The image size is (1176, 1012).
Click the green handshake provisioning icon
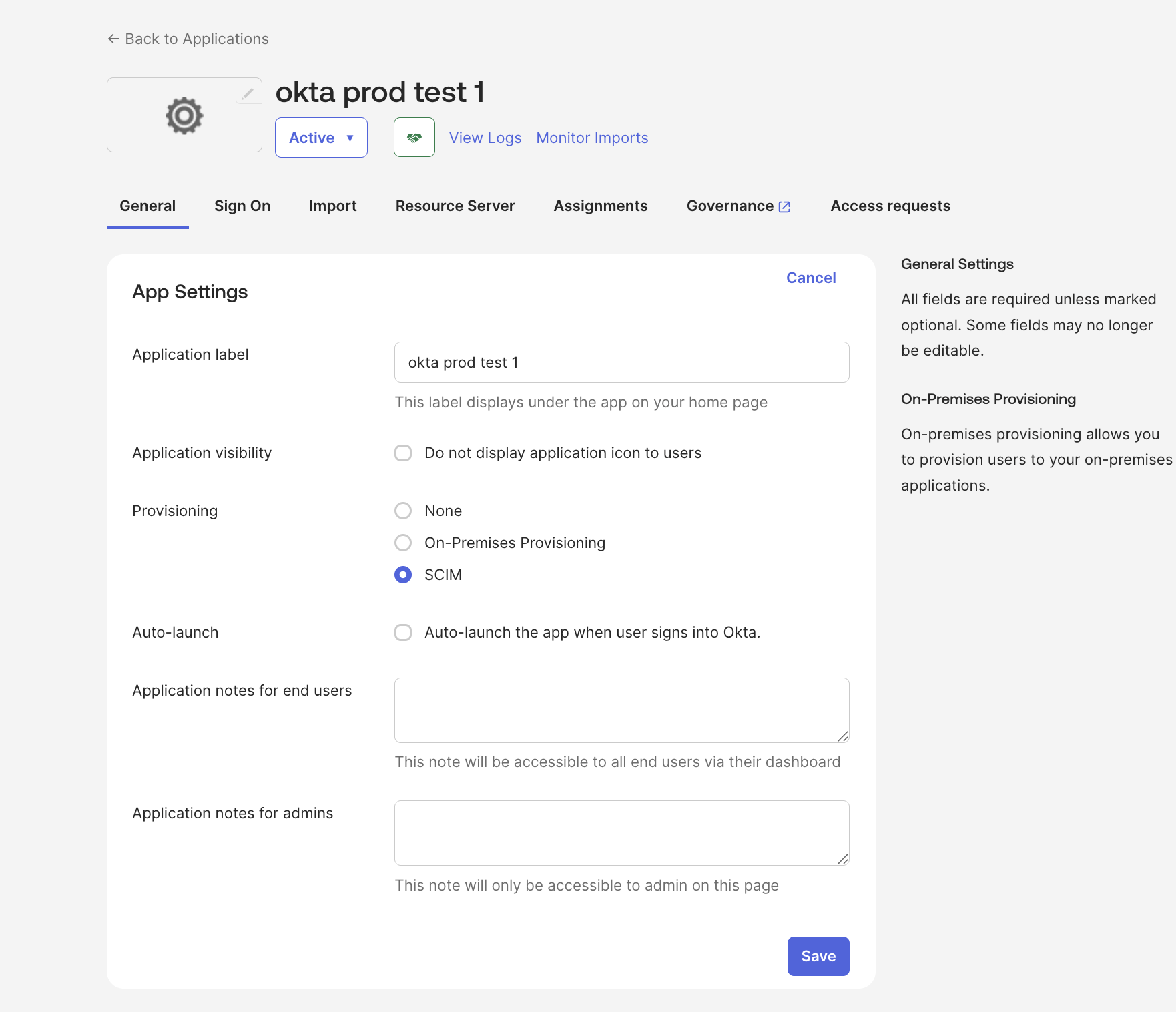click(414, 138)
